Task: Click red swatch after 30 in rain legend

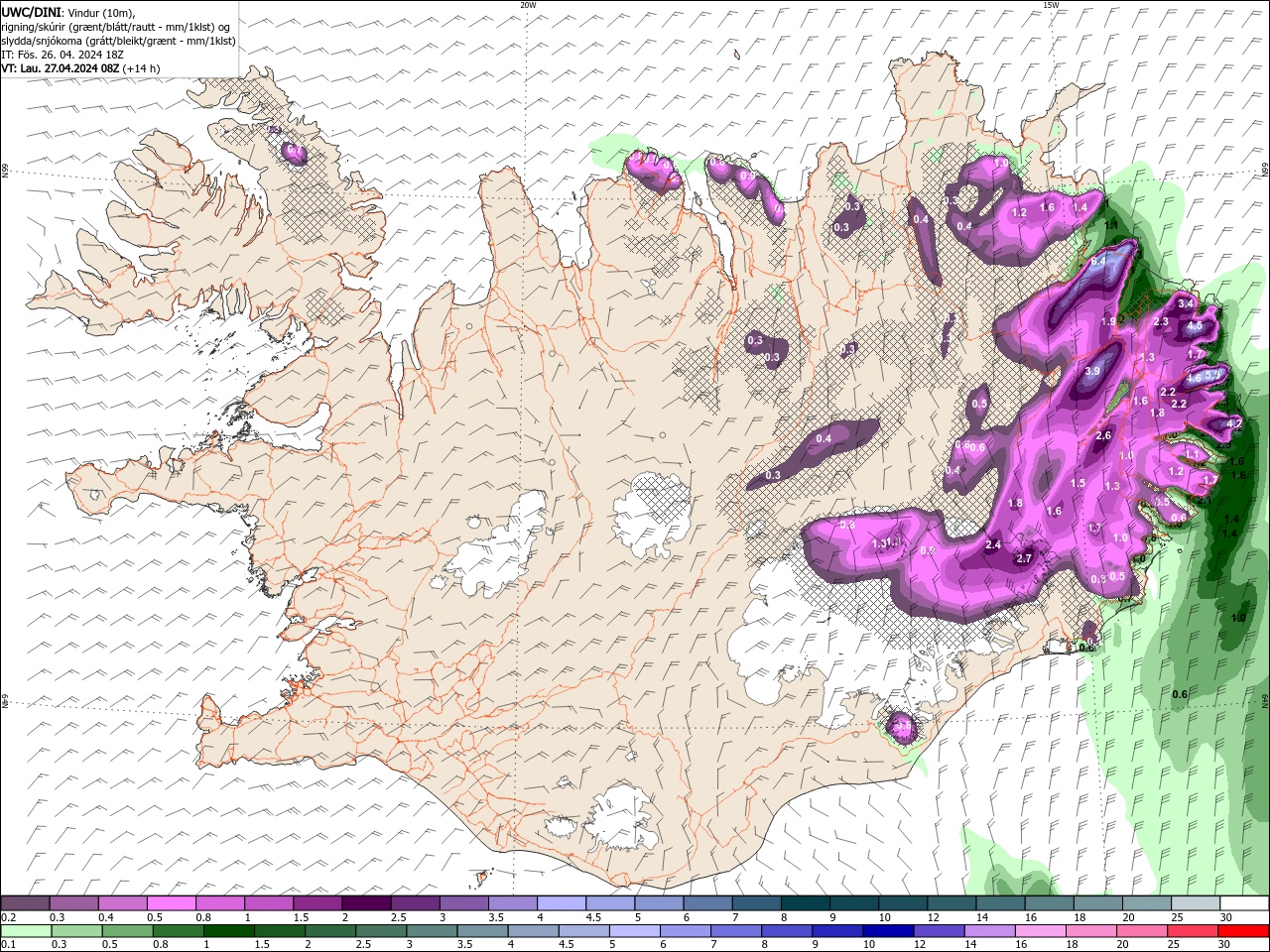Action: tap(1244, 931)
